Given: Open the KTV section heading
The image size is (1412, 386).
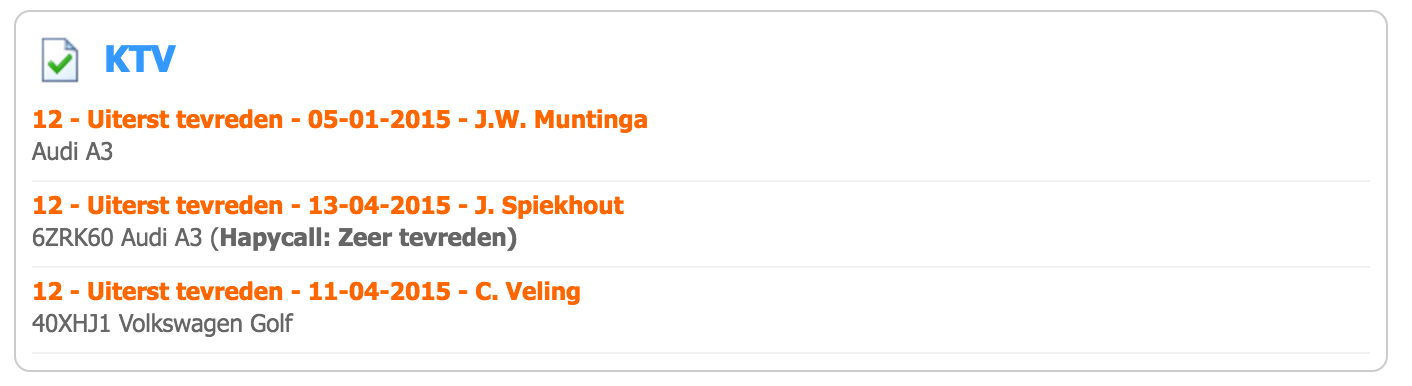Looking at the screenshot, I should click(x=140, y=60).
